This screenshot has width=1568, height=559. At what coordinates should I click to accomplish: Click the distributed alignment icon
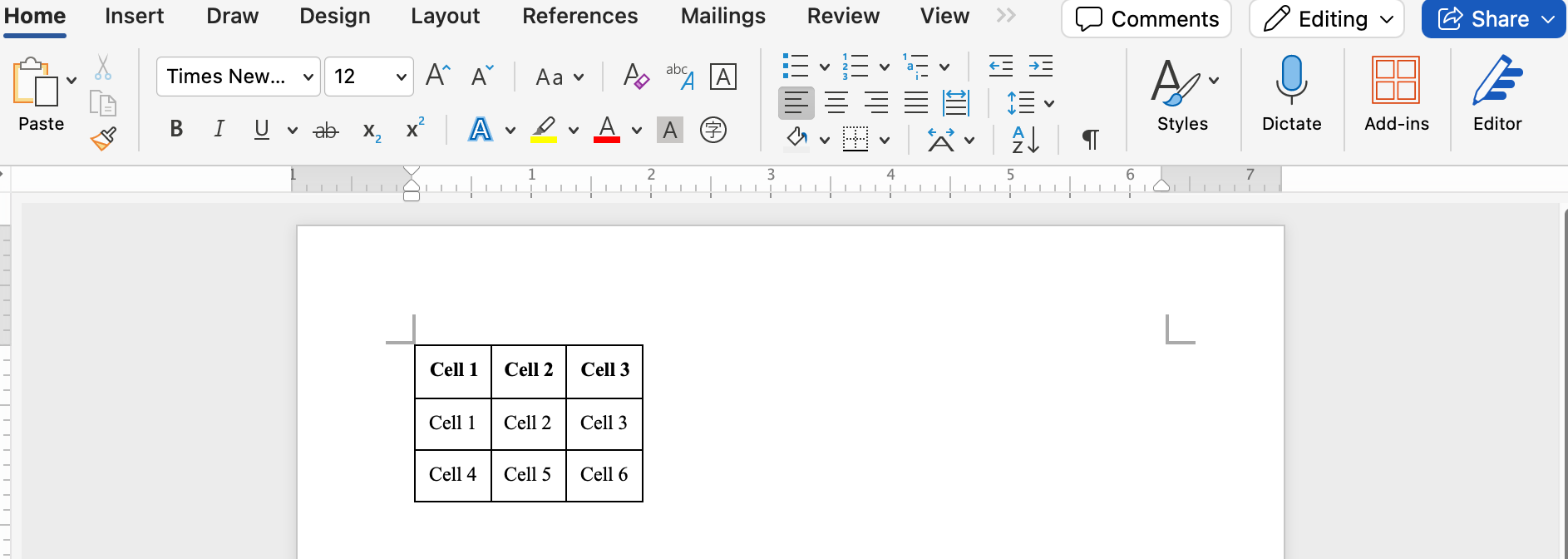click(x=956, y=103)
